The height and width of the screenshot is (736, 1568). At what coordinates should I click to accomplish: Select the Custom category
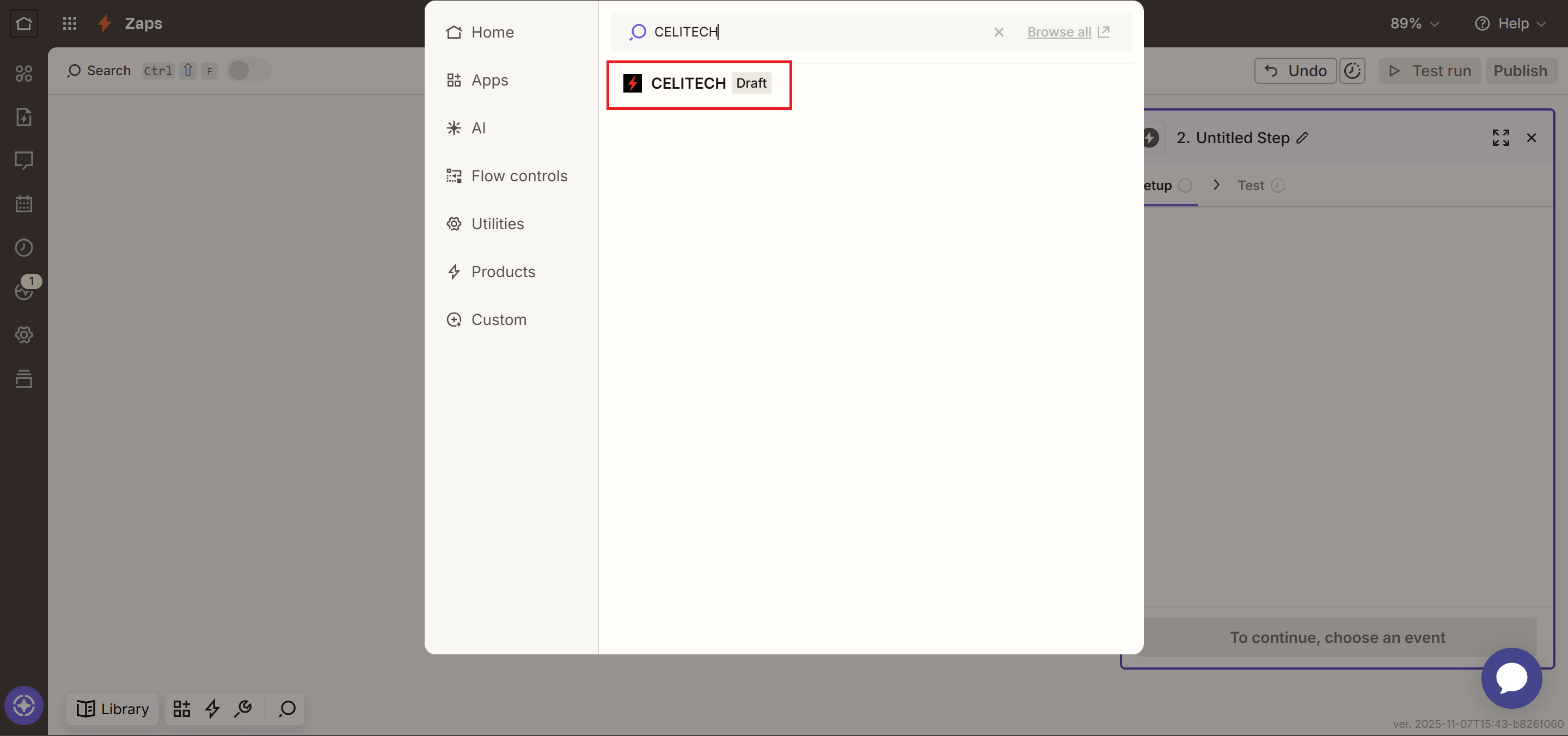tap(499, 319)
